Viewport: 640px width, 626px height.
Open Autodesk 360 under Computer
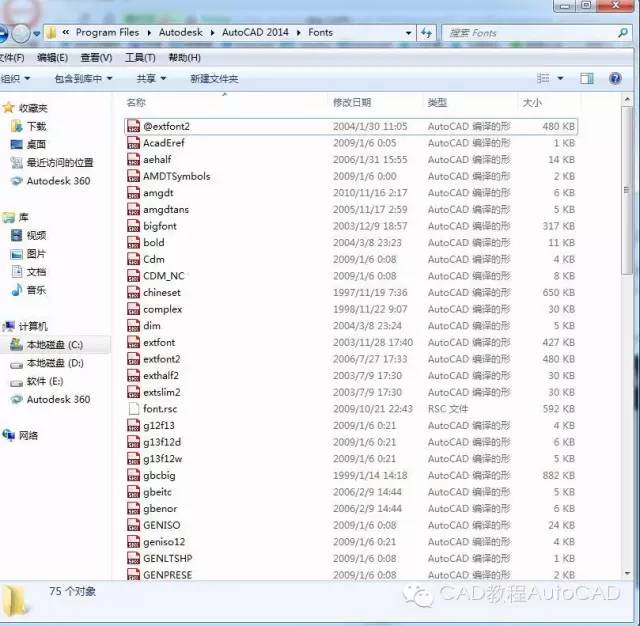tap(50, 399)
